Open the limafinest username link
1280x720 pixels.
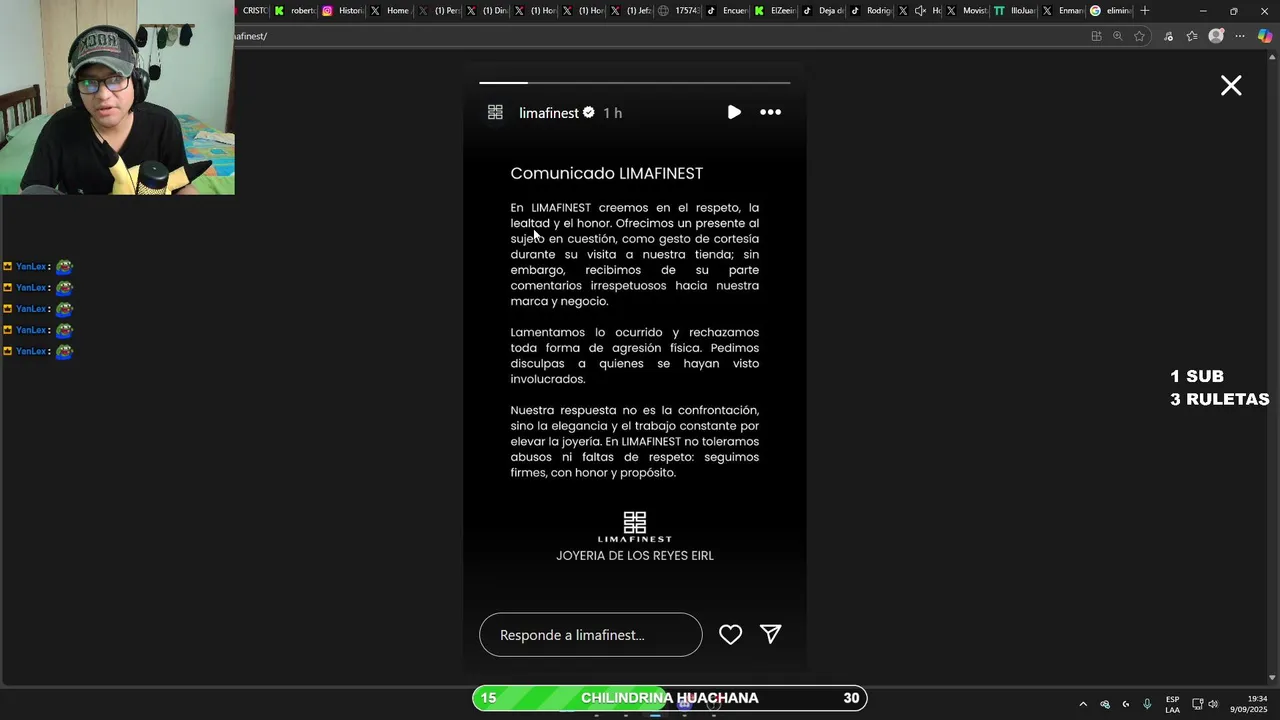[549, 113]
